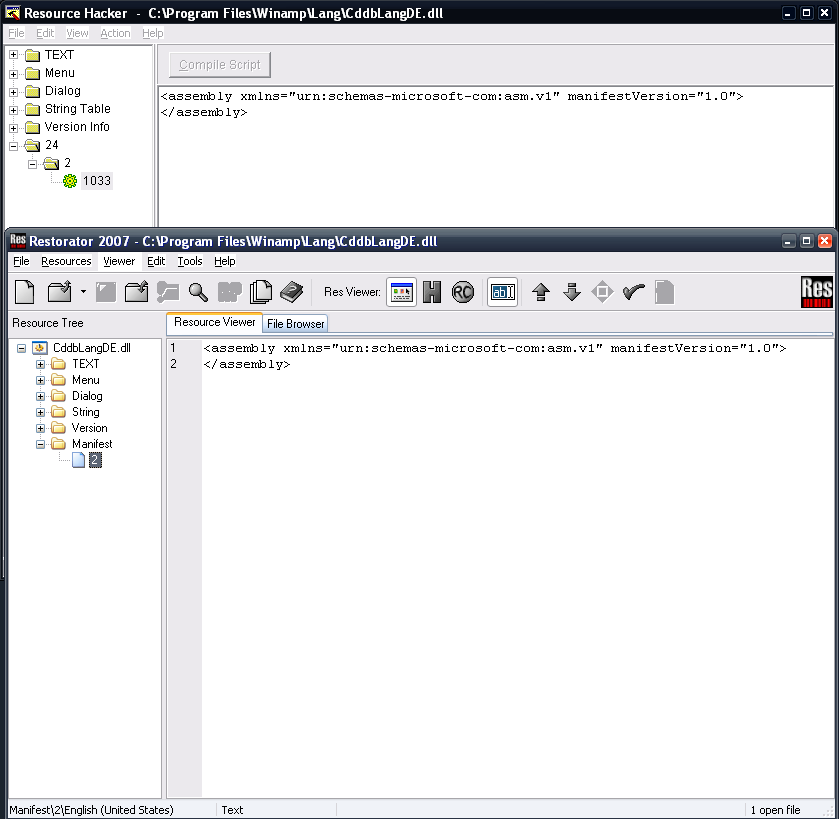
Task: Click the Save As folder icon in Restorator
Action: pos(136,292)
